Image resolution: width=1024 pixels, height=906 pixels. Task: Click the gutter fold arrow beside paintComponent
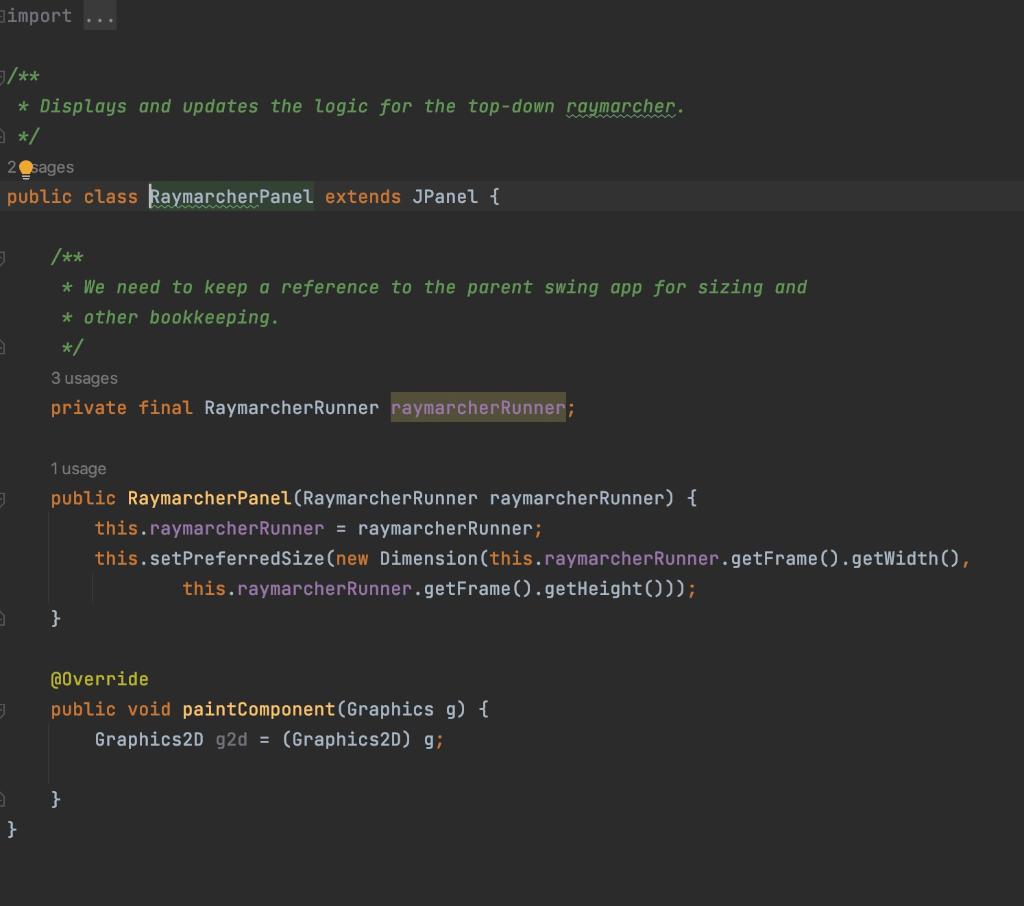point(5,709)
